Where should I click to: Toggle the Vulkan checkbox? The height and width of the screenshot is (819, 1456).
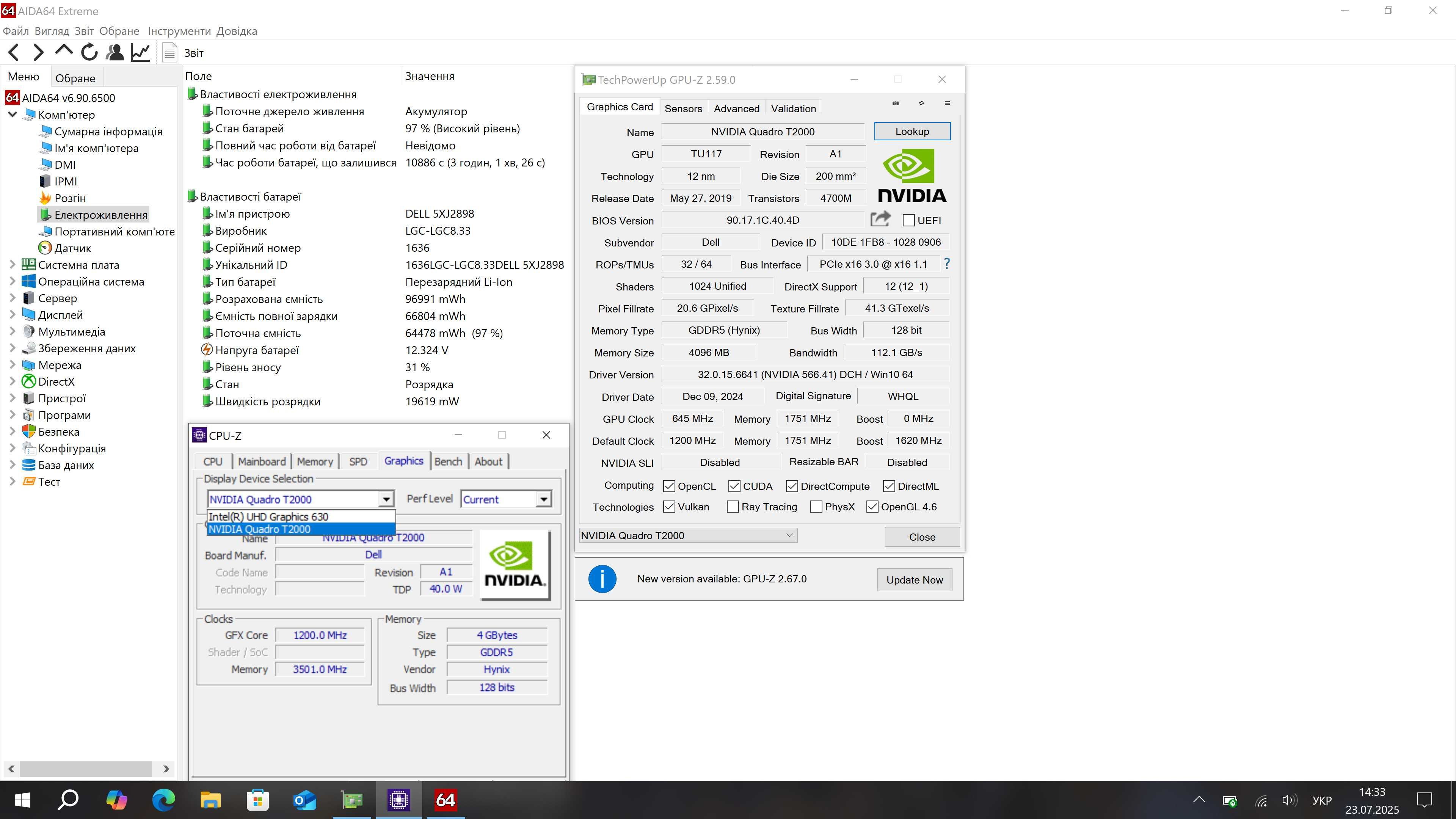coord(669,507)
